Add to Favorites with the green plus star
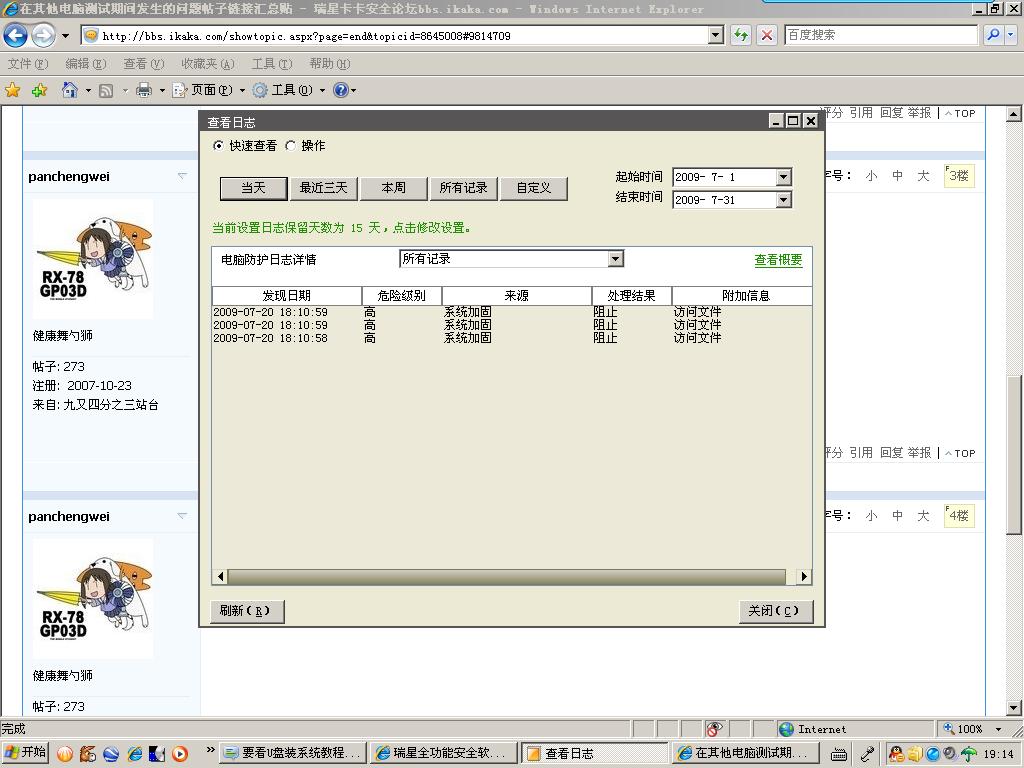The width and height of the screenshot is (1024, 768). 39,90
